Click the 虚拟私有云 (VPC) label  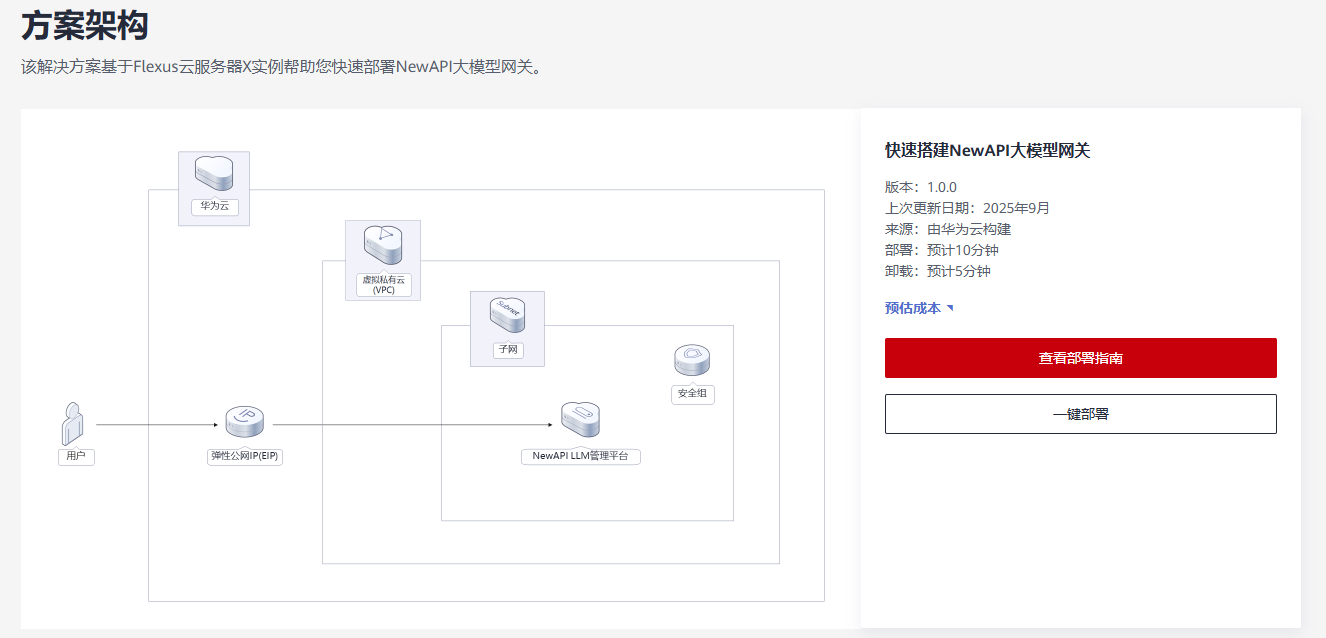click(x=383, y=285)
